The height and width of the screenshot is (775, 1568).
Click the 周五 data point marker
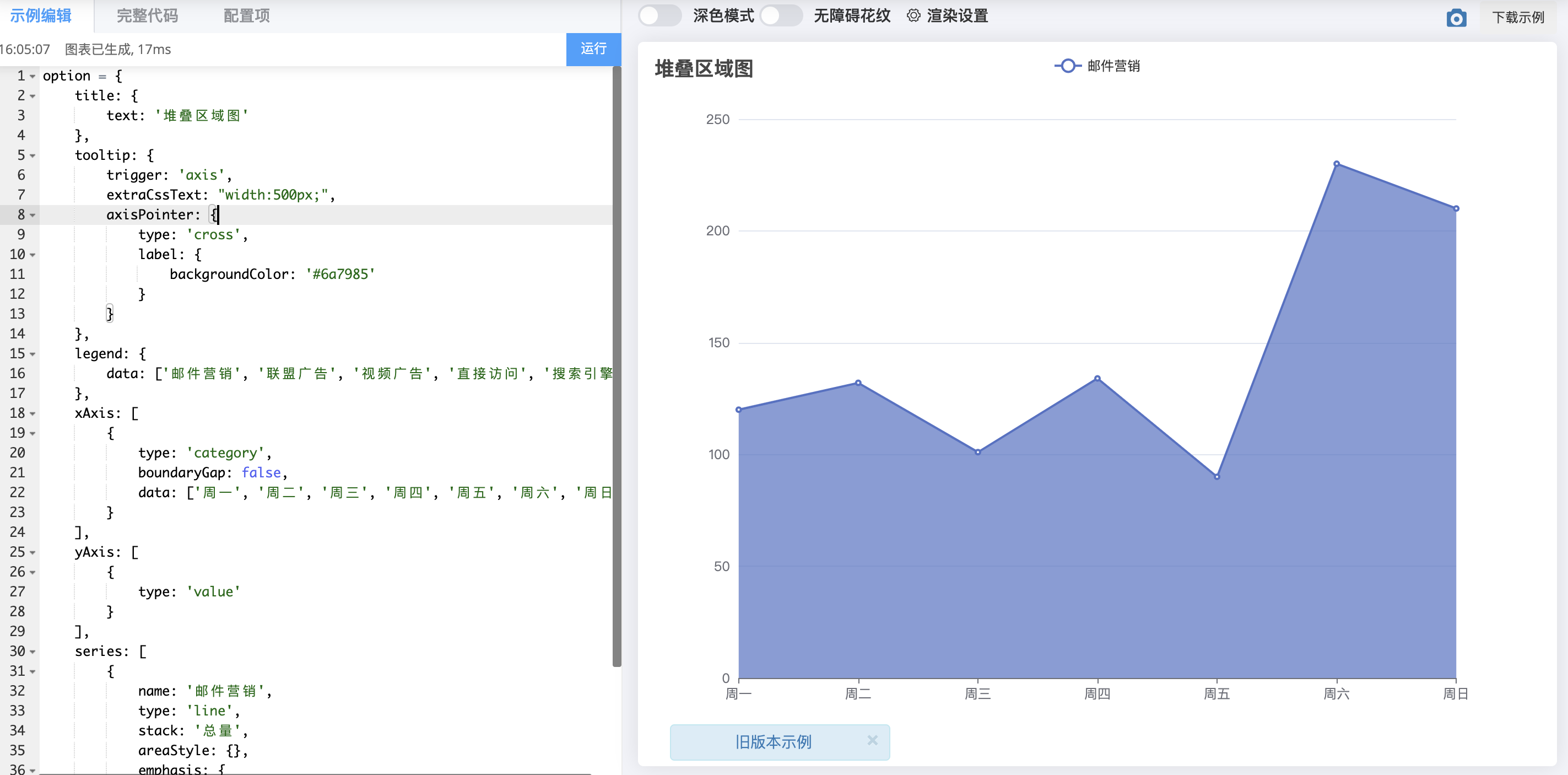1217,477
